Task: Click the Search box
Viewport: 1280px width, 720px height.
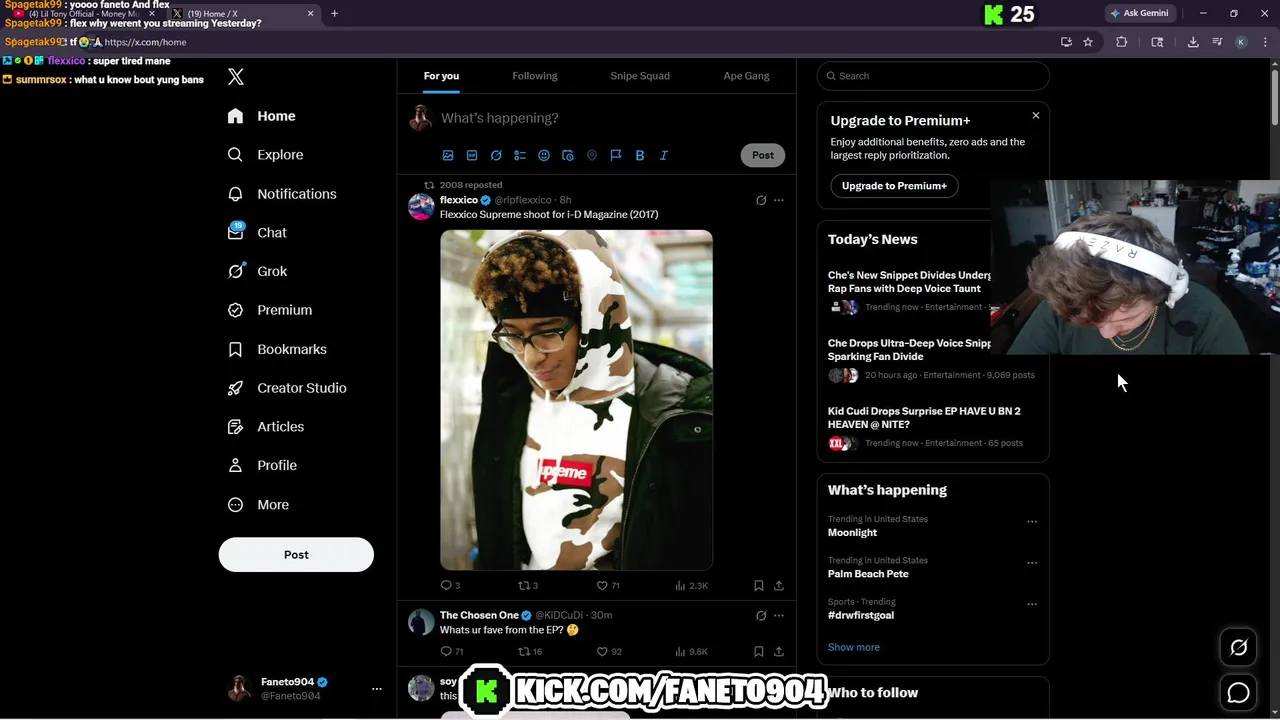Action: [933, 76]
